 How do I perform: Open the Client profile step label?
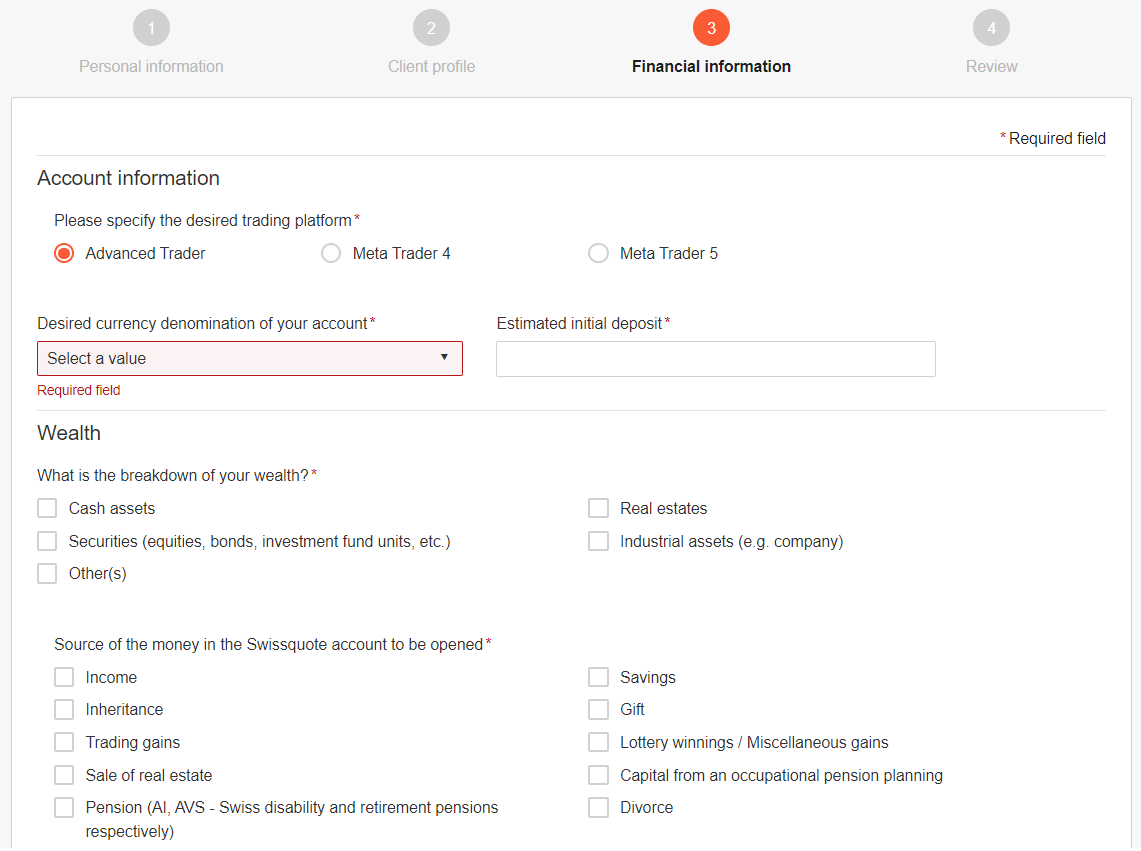(x=431, y=67)
